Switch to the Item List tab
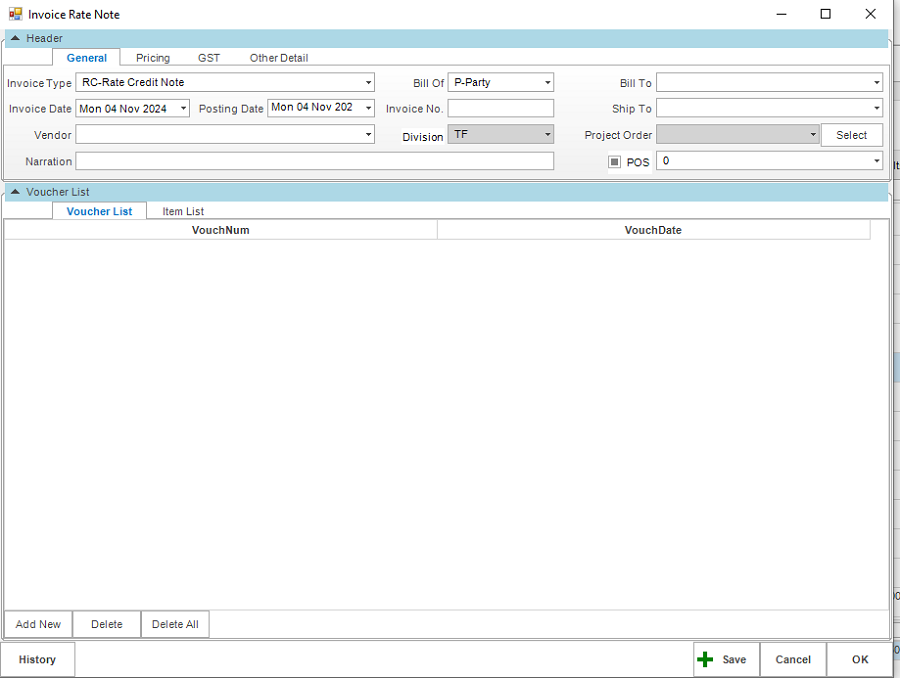The width and height of the screenshot is (900, 678). click(x=183, y=211)
